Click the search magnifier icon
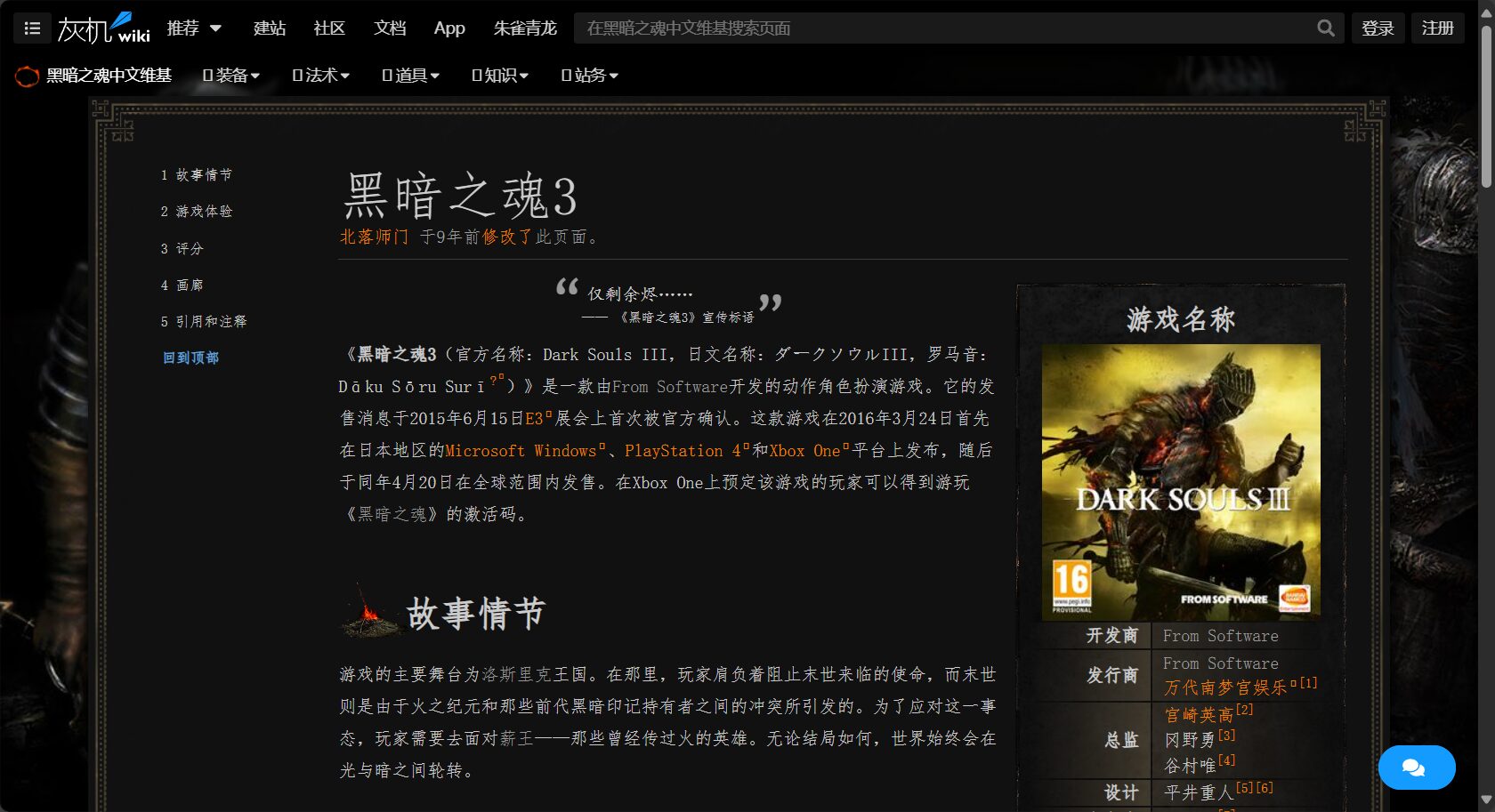 (1325, 28)
